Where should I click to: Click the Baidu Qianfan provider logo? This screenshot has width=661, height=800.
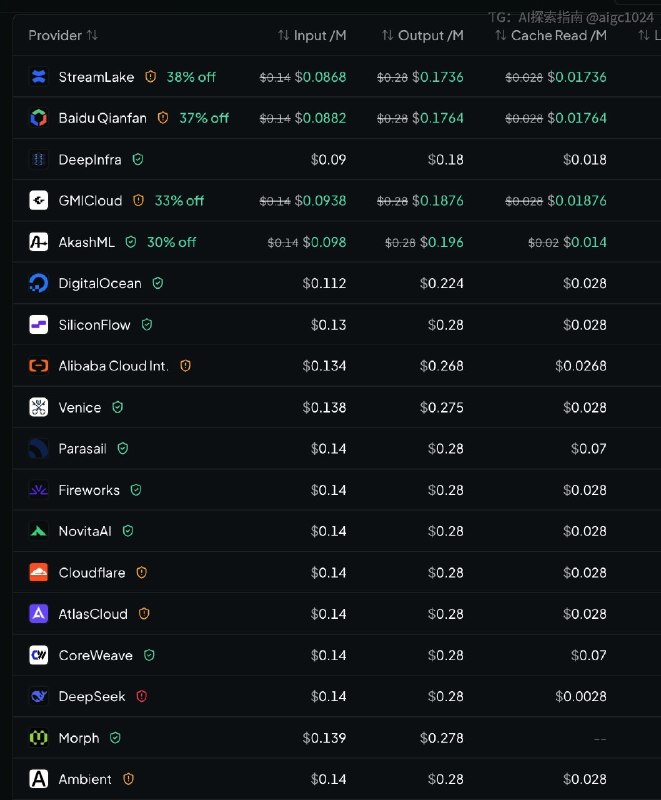pyautogui.click(x=39, y=118)
